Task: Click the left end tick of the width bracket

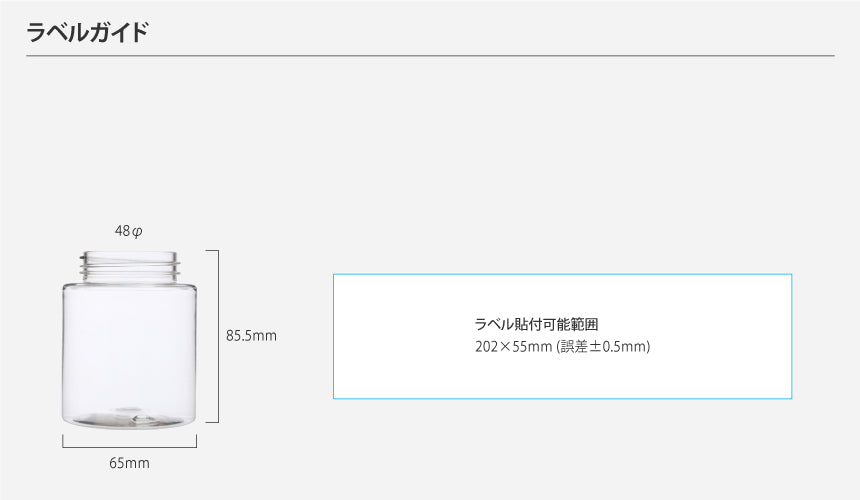Action: (x=63, y=440)
